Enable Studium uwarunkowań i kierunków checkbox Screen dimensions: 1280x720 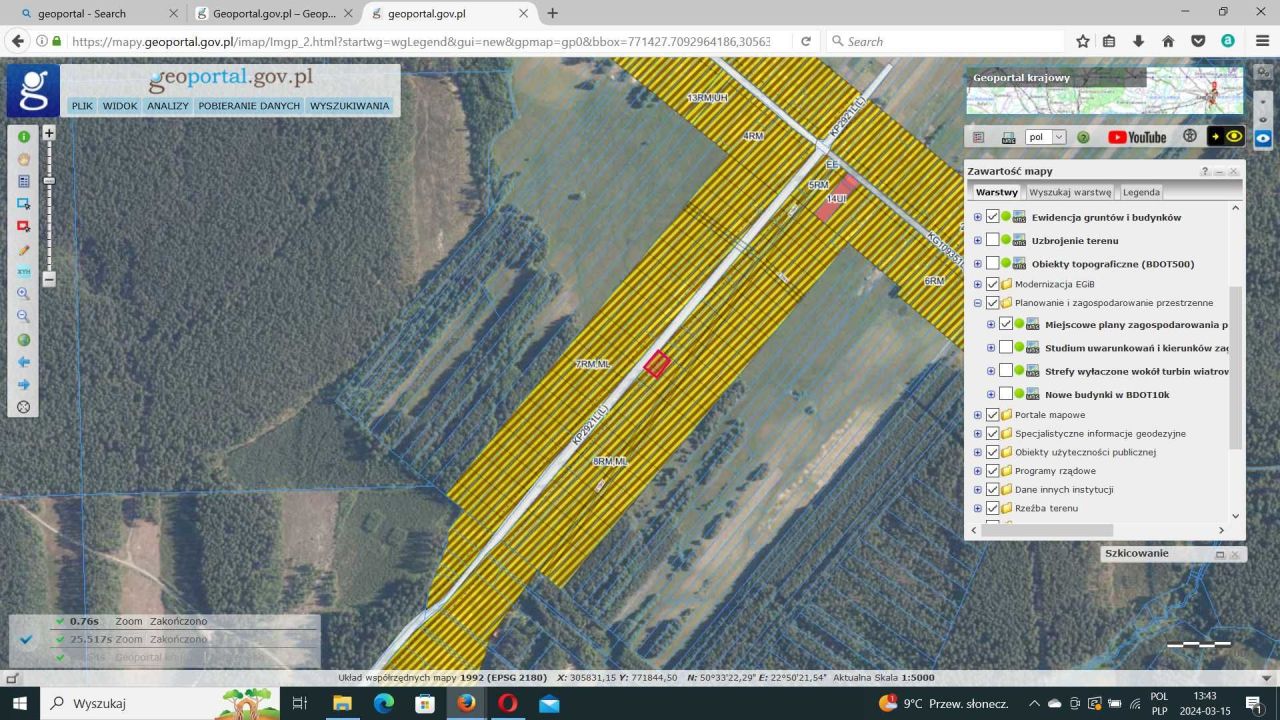[1006, 347]
